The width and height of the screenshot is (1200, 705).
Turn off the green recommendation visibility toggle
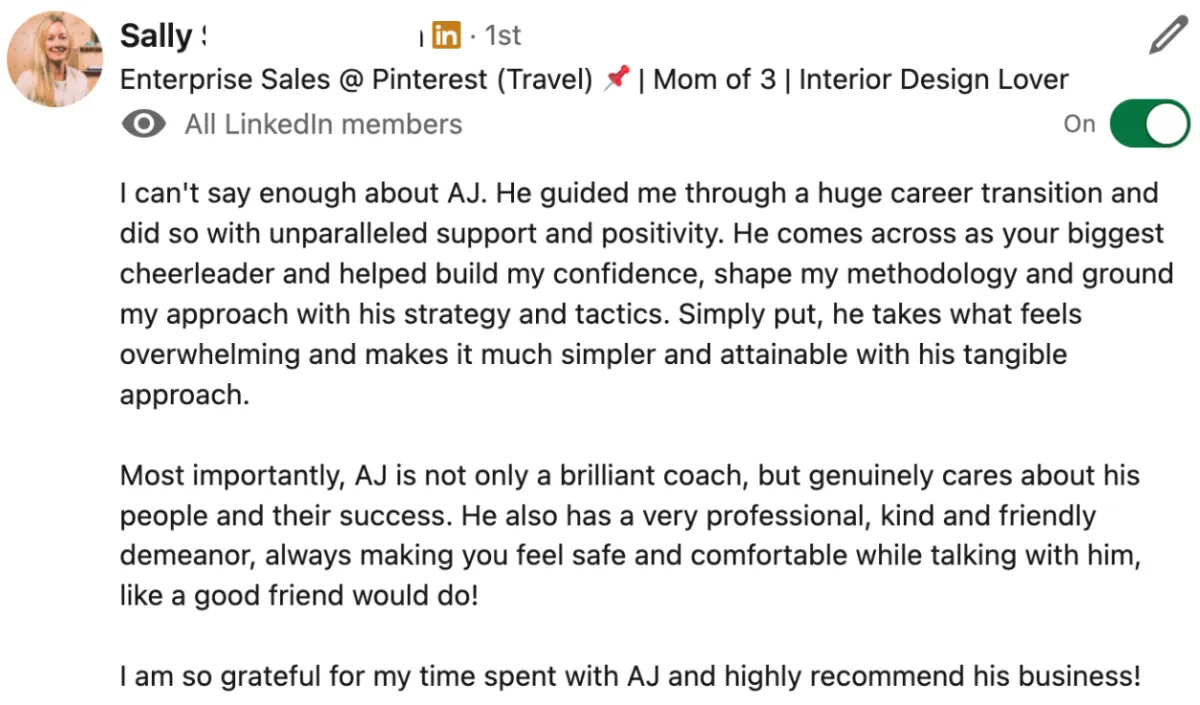pyautogui.click(x=1149, y=124)
